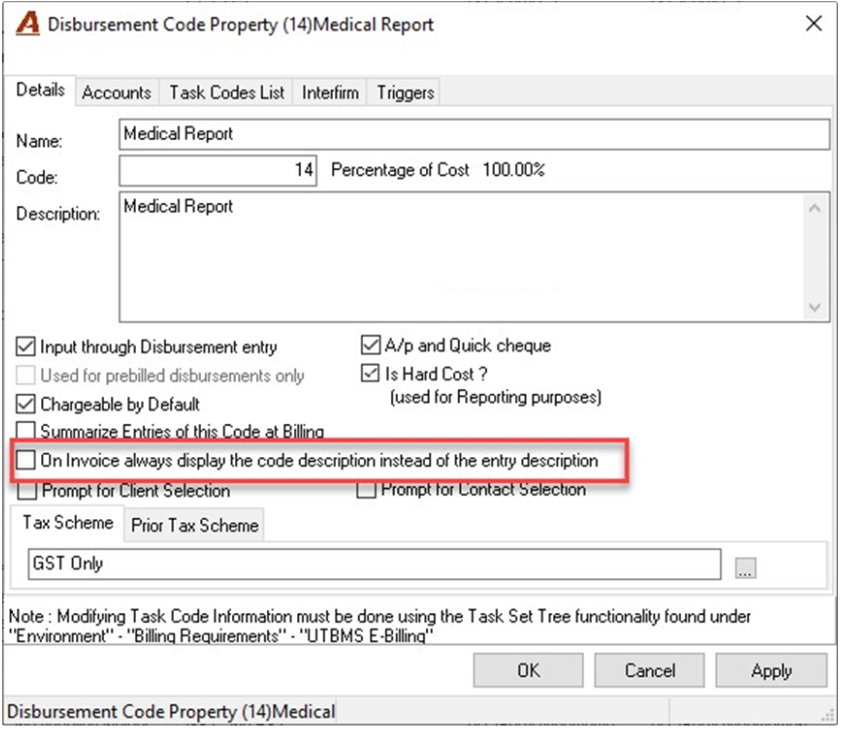This screenshot has width=844, height=731.
Task: Open the Tax Scheme browse ellipsis button
Action: [745, 568]
